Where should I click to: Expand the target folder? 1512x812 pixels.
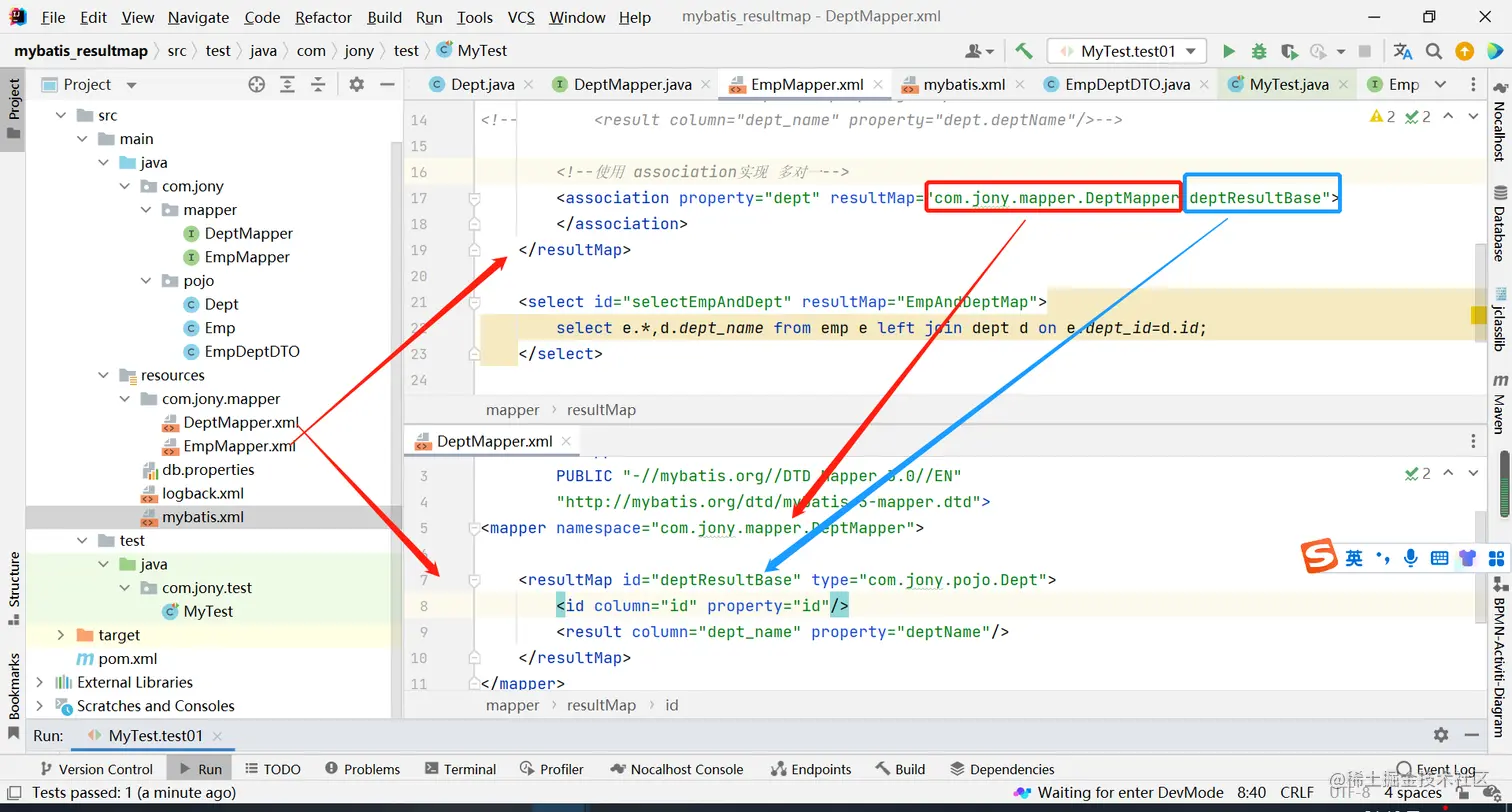point(61,635)
